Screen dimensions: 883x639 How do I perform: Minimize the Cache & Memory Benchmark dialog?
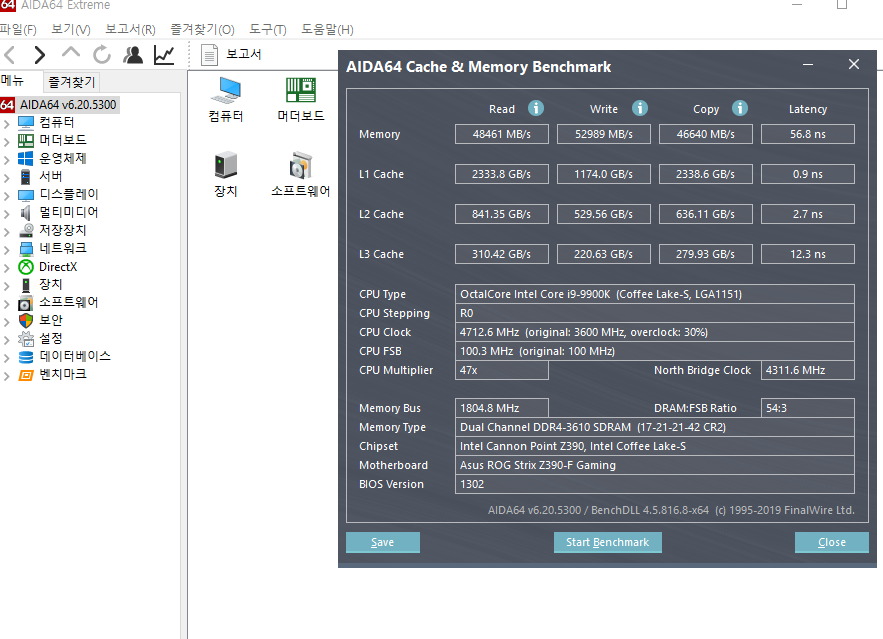click(808, 65)
